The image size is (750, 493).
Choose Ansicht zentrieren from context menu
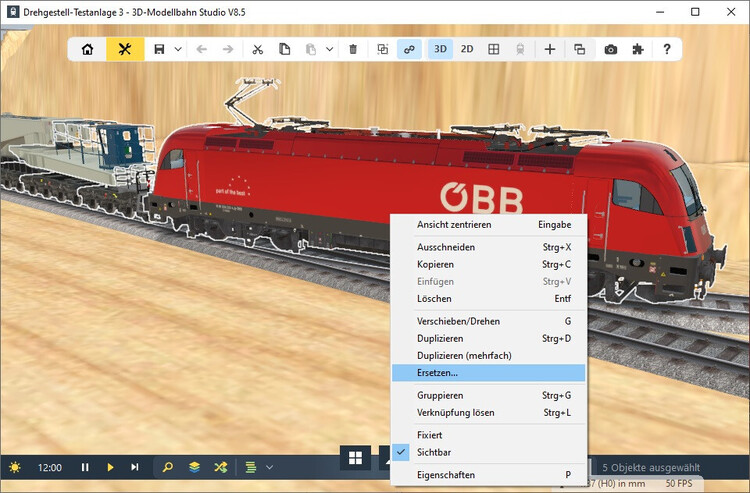488,225
